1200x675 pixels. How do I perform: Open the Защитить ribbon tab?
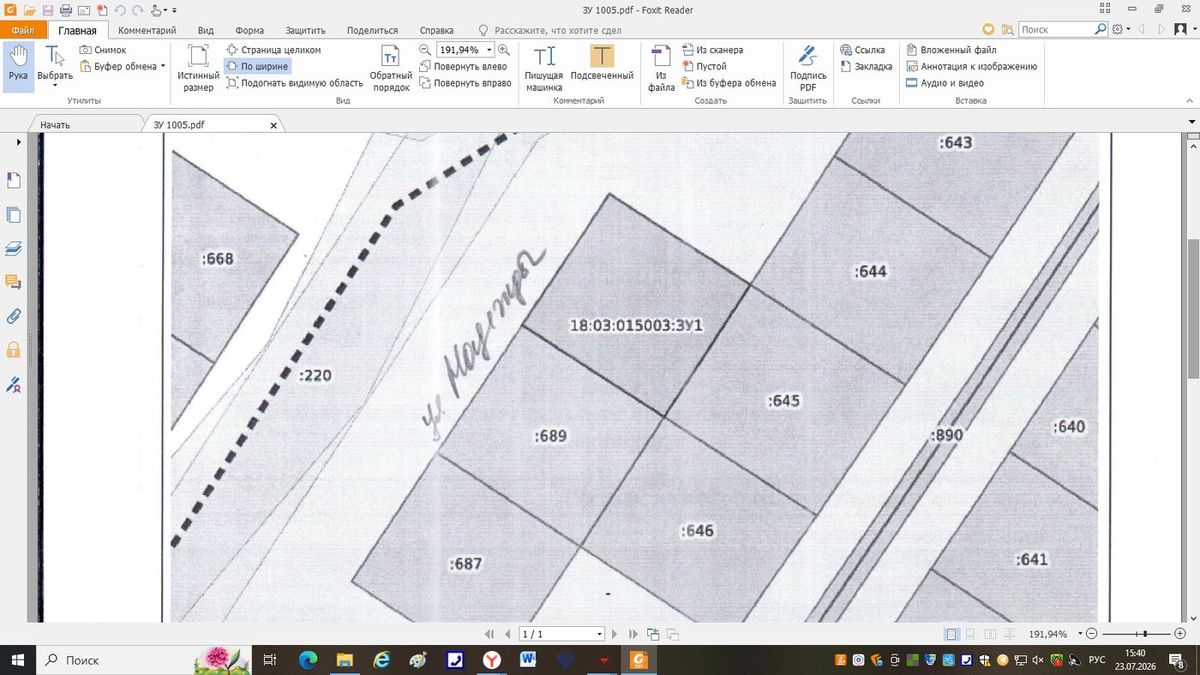pyautogui.click(x=305, y=30)
